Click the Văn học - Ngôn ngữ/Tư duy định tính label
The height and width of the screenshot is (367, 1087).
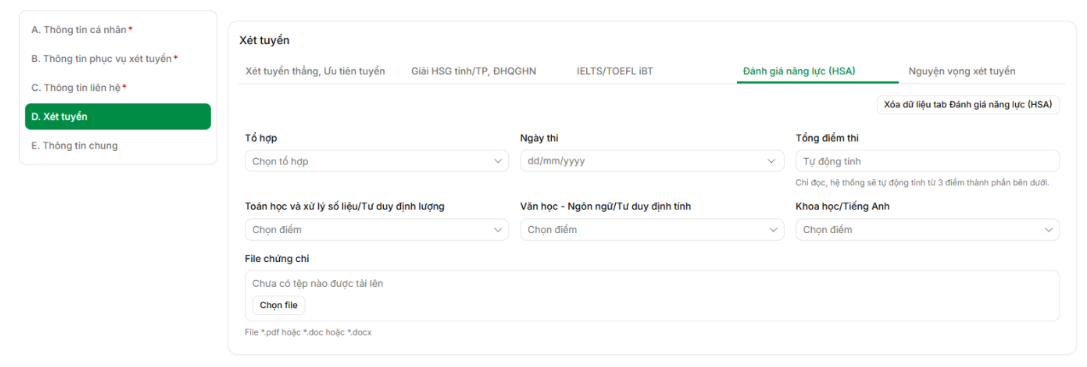click(605, 207)
